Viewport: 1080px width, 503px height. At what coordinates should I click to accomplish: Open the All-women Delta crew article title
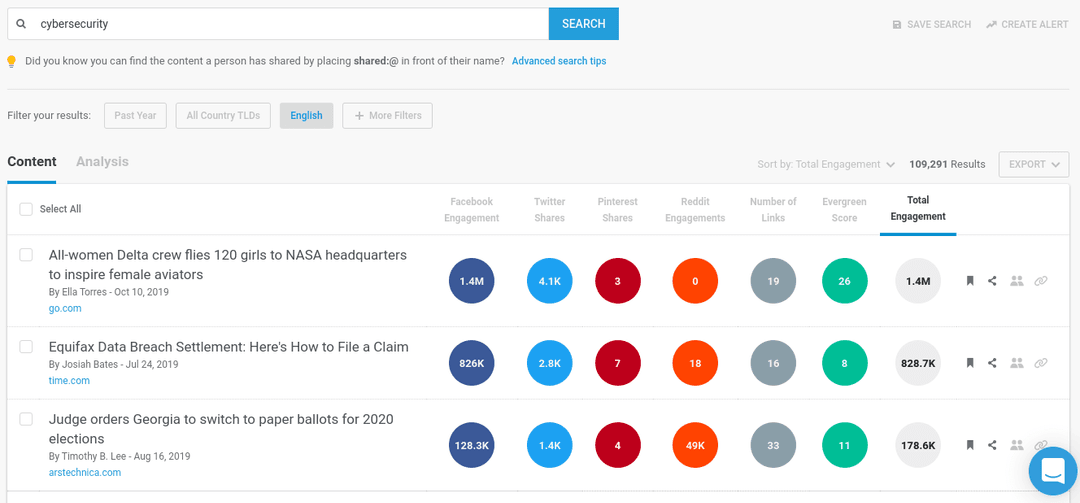[x=228, y=265]
